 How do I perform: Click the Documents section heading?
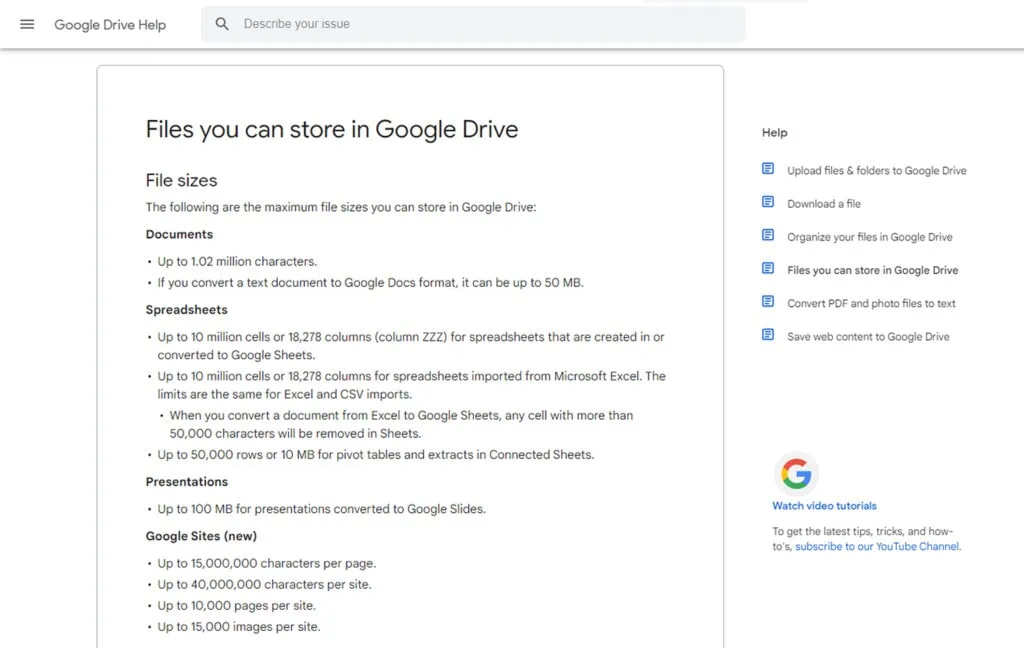click(x=179, y=235)
